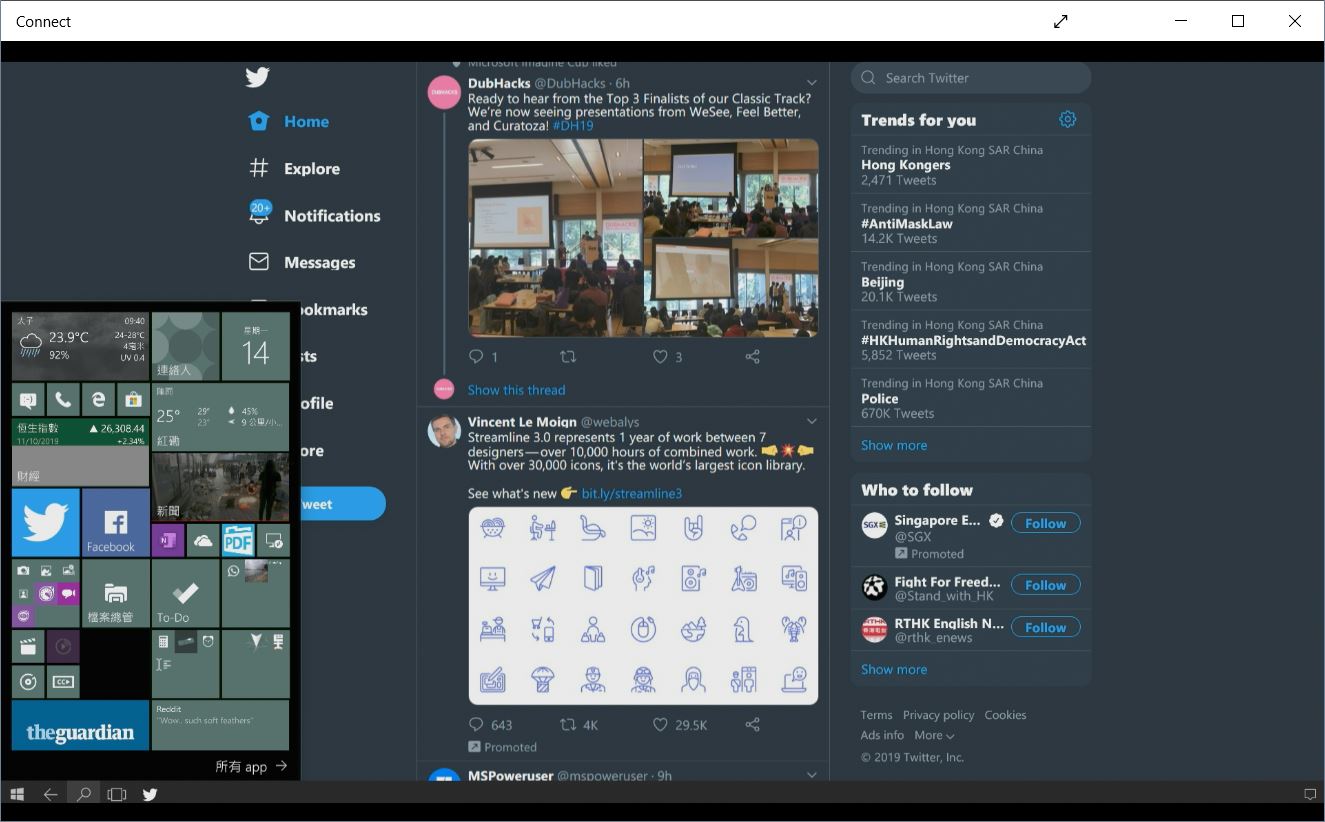Open Privacy policy footer link
Image resolution: width=1325 pixels, height=822 pixels.
(938, 715)
